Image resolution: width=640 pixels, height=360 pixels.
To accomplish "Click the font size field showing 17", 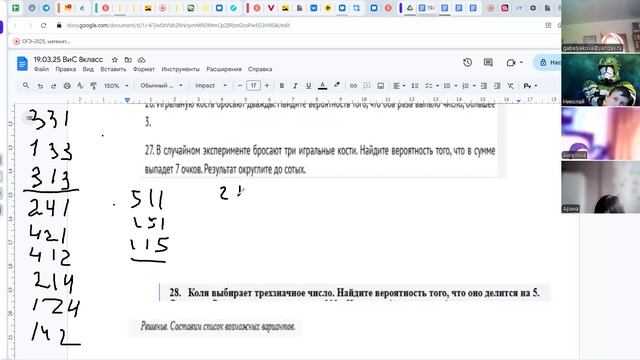I will 253,86.
